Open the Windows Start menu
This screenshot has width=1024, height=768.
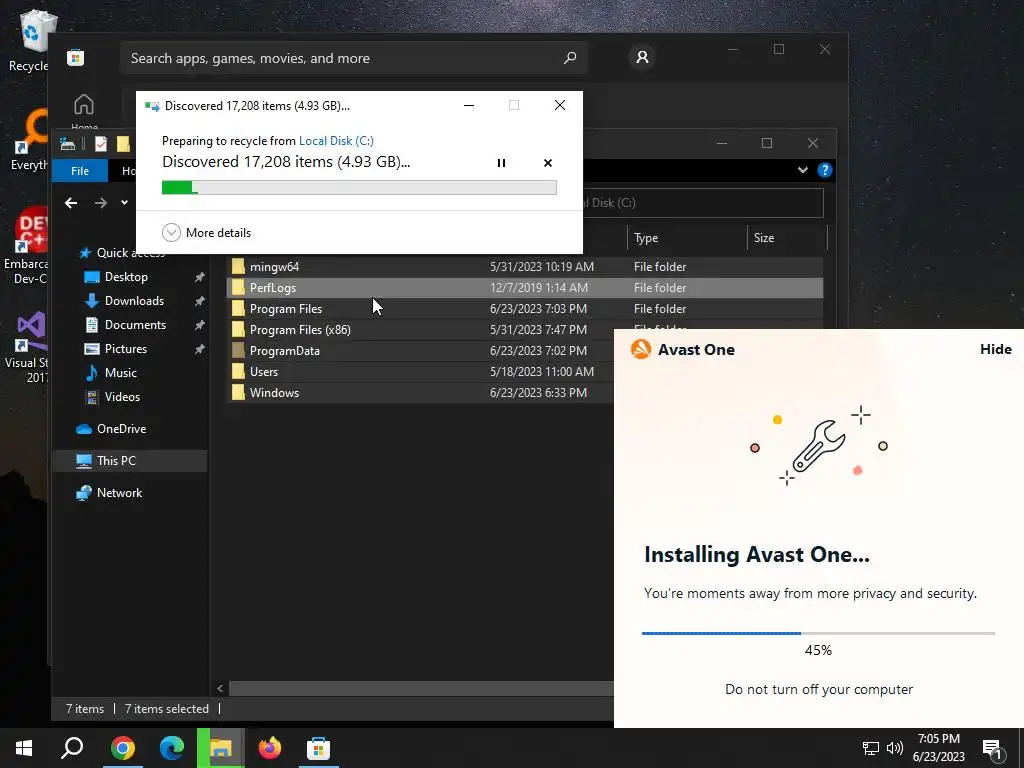pos(24,748)
